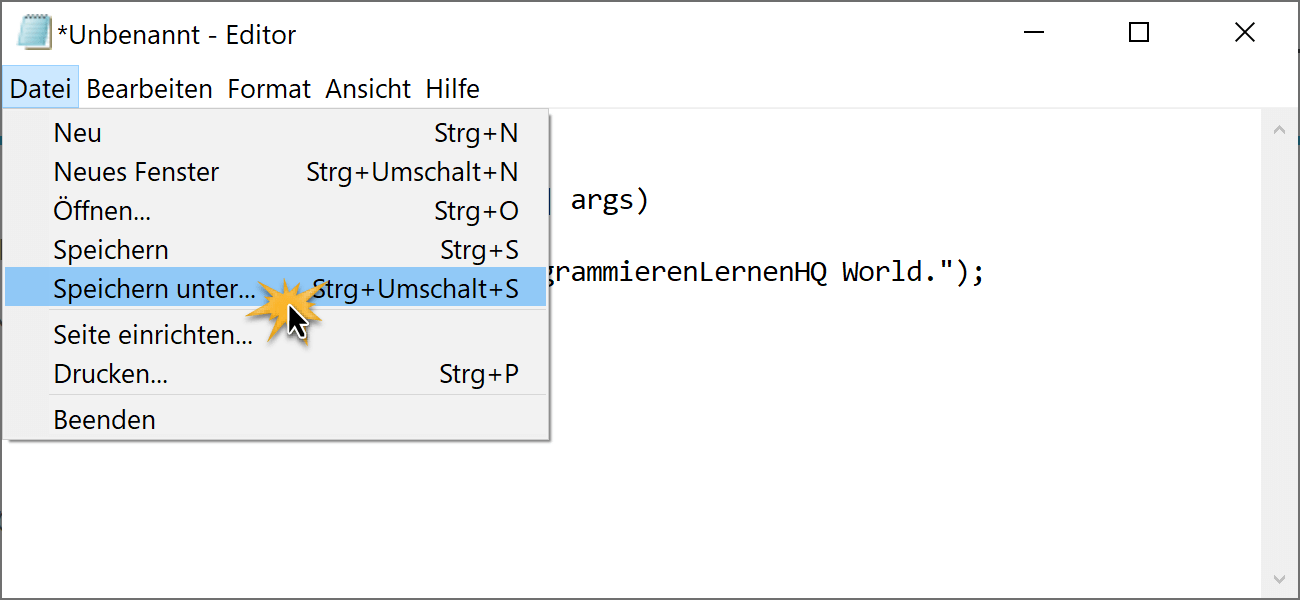Screen dimensions: 1300x600
Task: Open the Datei menu
Action: [x=40, y=89]
